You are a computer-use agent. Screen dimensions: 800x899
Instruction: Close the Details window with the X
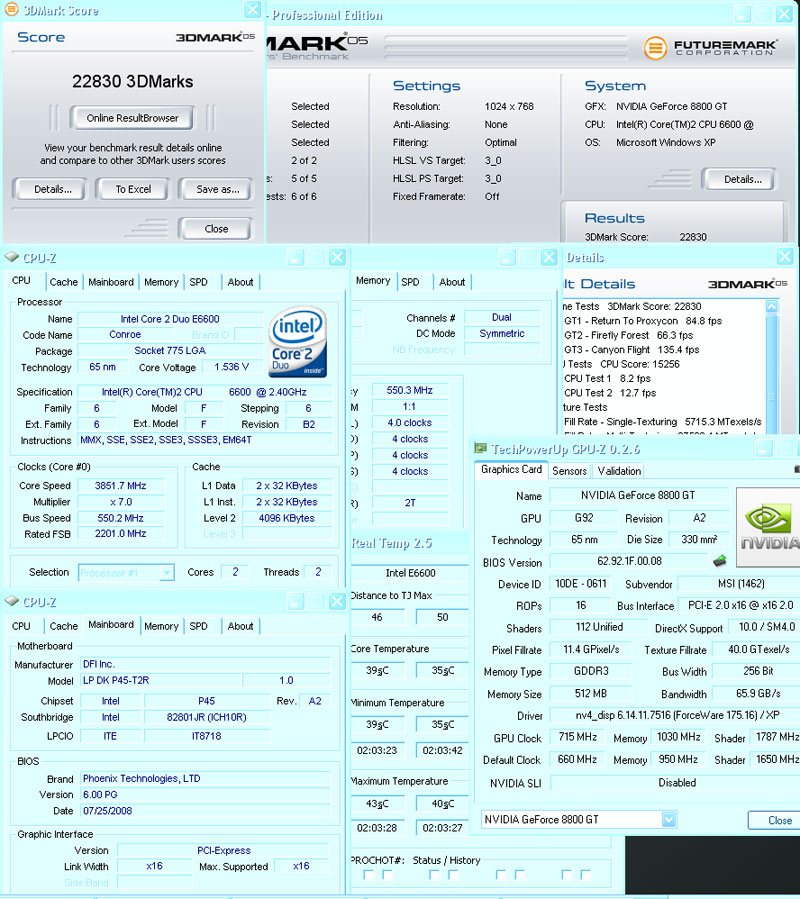click(785, 256)
